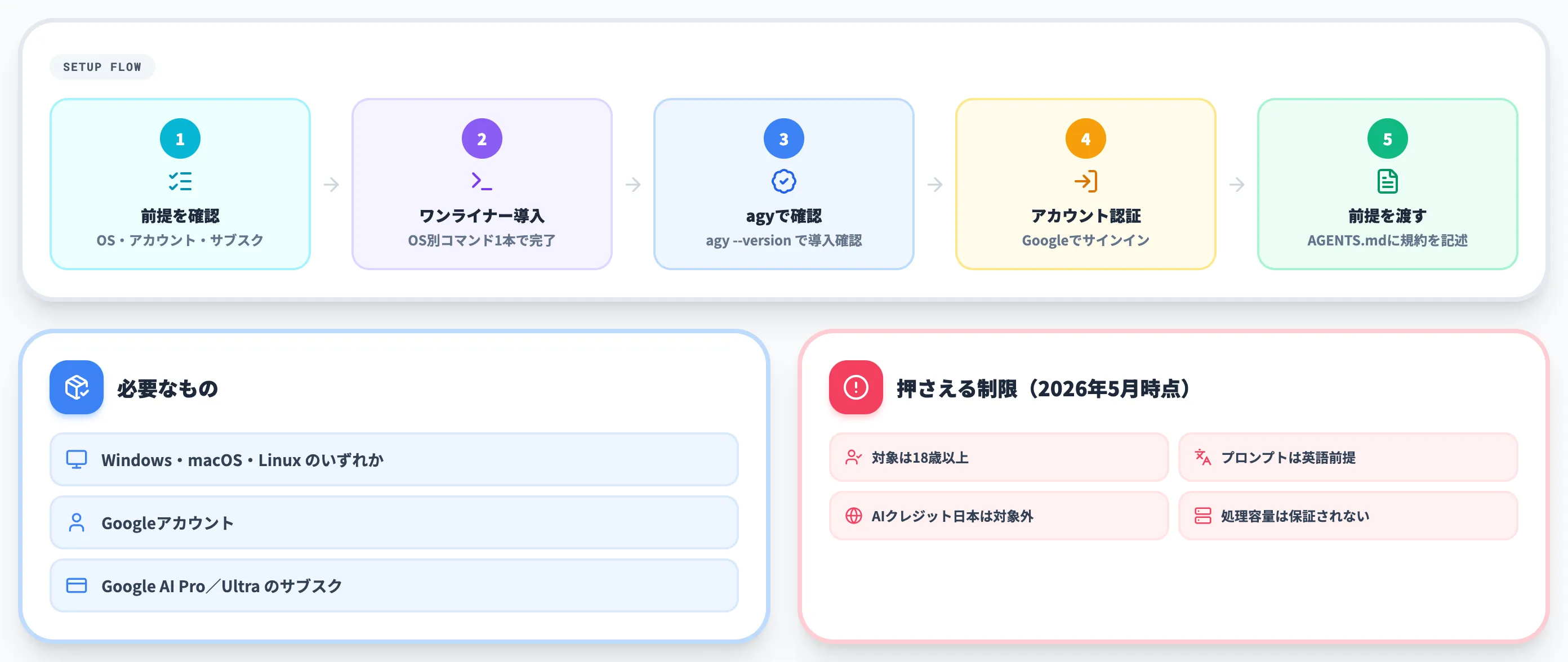Click the green number 5 circle badge
The width and height of the screenshot is (1568, 662).
click(x=1387, y=138)
